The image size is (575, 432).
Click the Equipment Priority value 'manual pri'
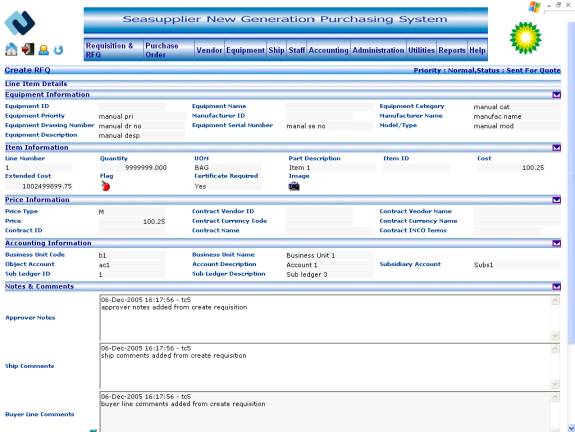coord(116,117)
